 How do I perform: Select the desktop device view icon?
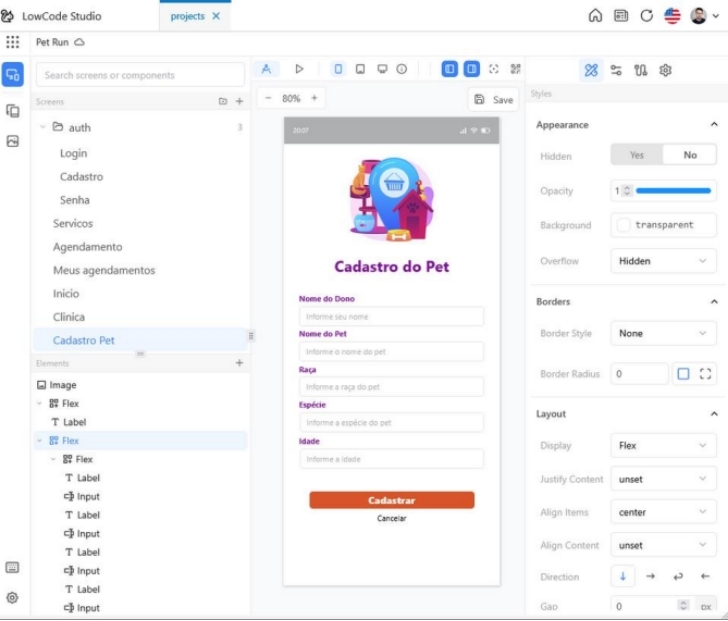[x=382, y=69]
